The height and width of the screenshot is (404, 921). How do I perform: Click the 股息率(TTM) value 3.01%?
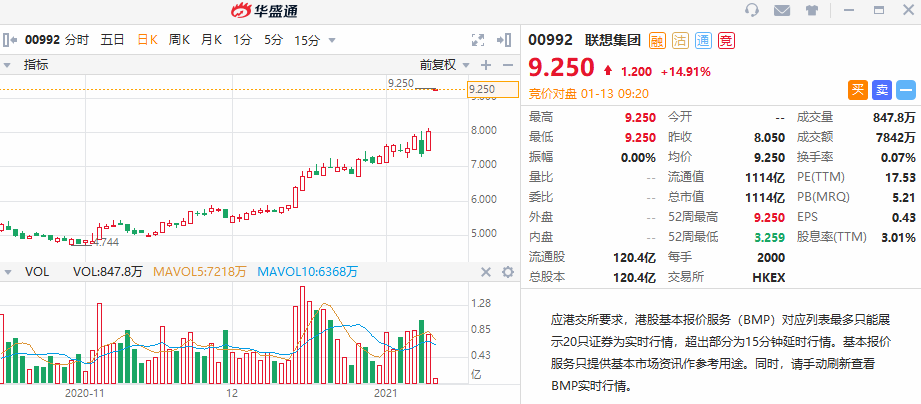899,237
